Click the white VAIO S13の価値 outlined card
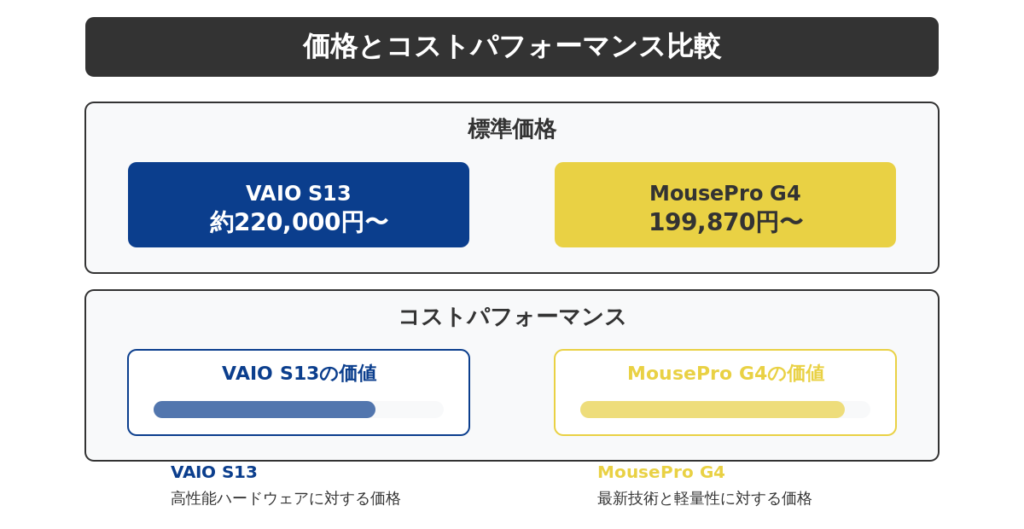The width and height of the screenshot is (1024, 529). (298, 393)
